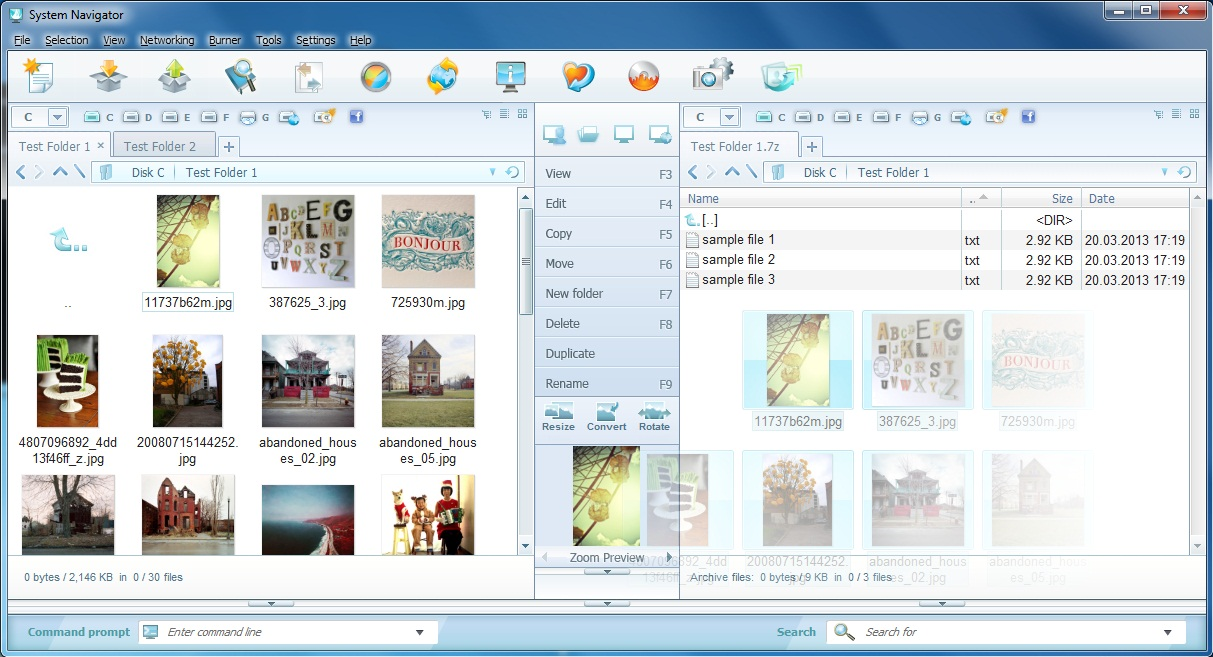Click the pack archive box icon with orange arrow

click(x=107, y=76)
